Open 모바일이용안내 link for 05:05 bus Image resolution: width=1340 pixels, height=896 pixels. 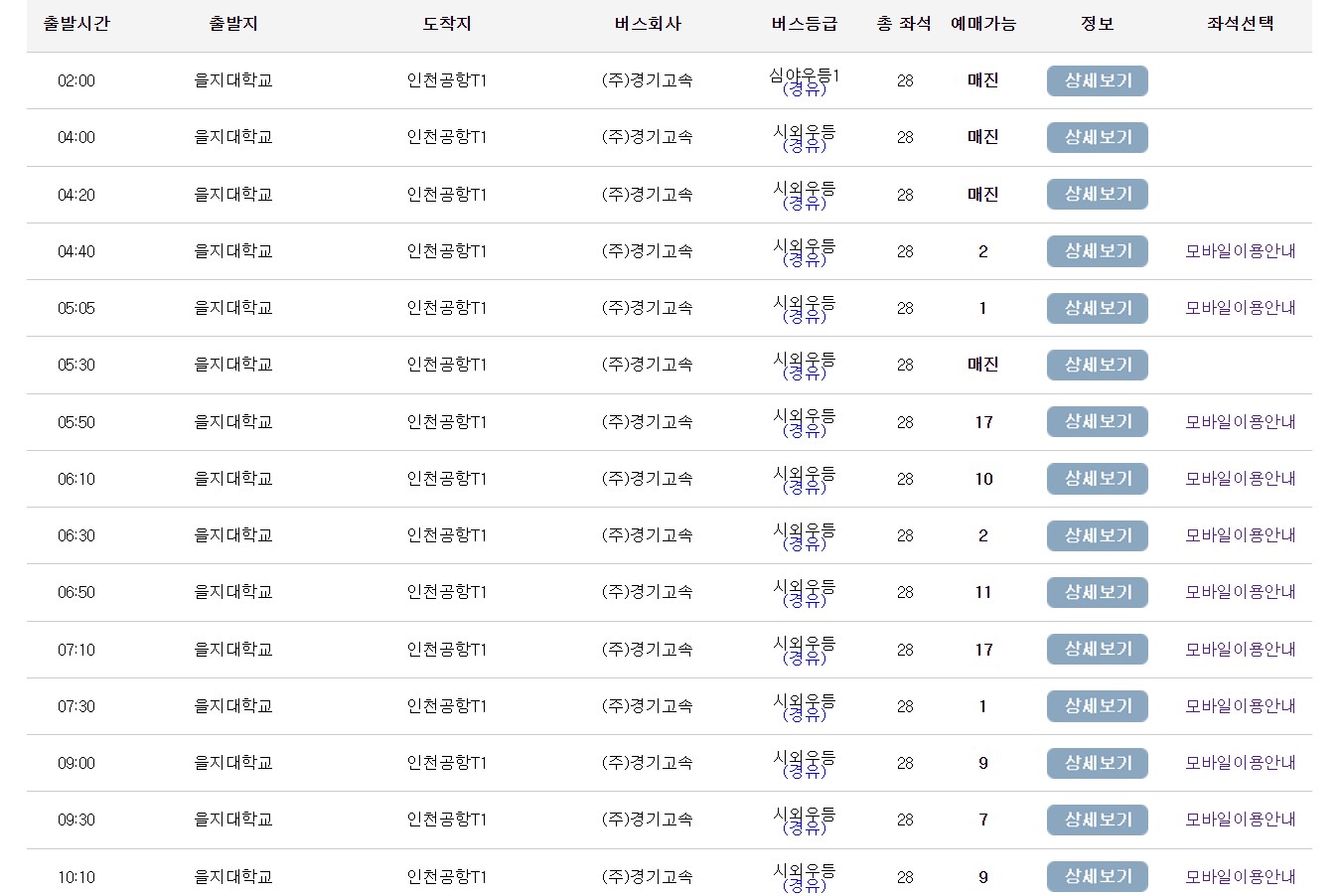[1241, 308]
